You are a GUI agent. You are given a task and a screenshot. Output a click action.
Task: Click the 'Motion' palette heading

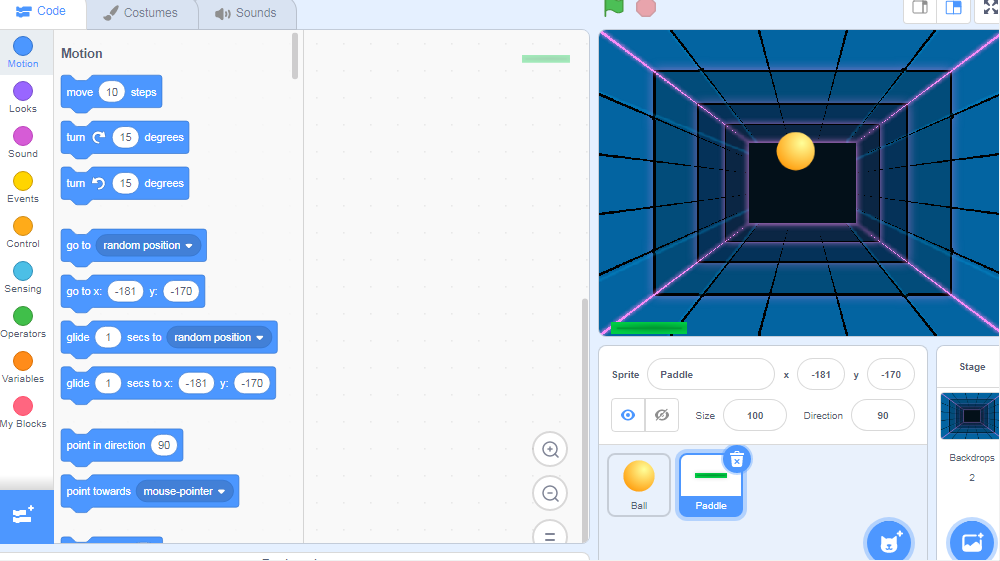coord(82,54)
